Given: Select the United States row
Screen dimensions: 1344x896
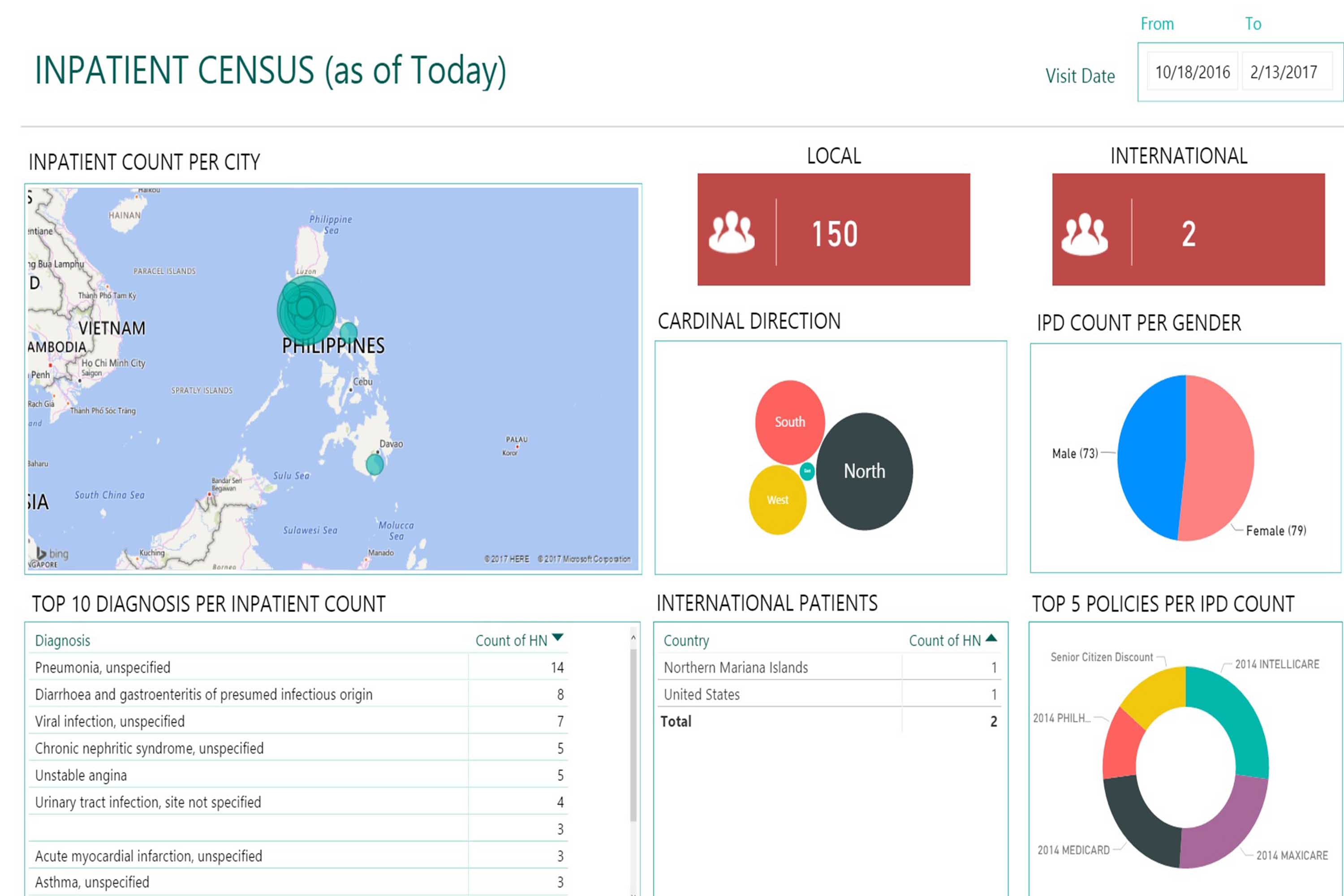Looking at the screenshot, I should 702,694.
